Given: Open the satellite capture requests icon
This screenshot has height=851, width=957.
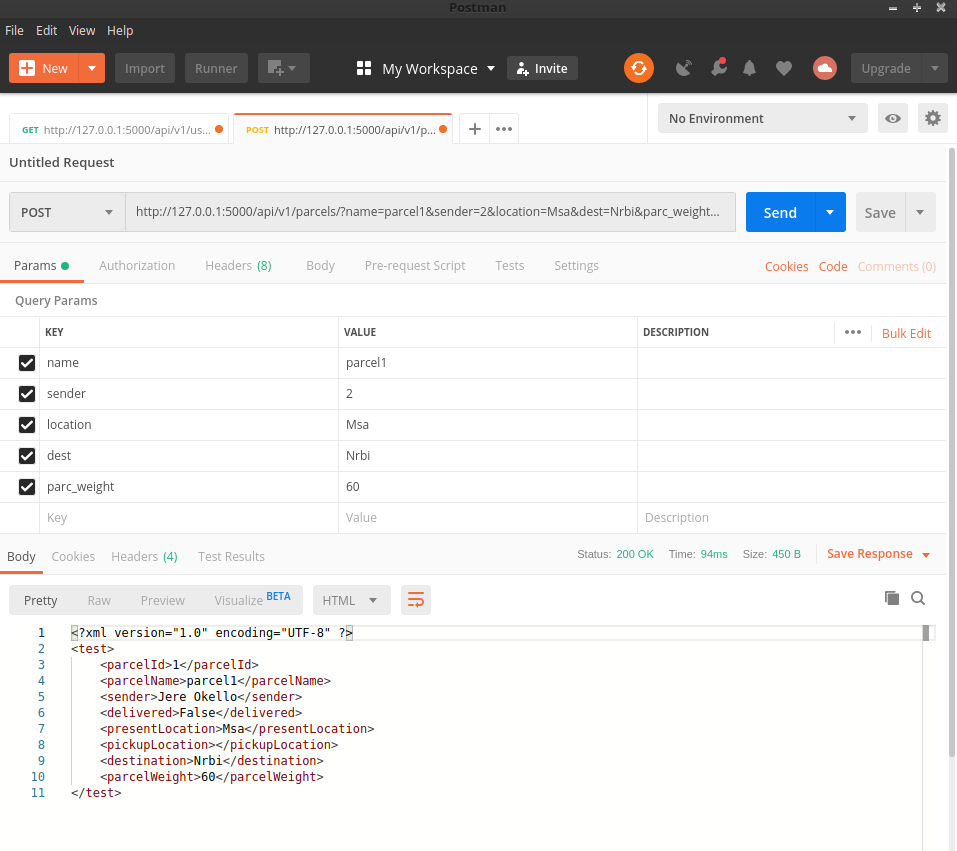Looking at the screenshot, I should tap(684, 68).
